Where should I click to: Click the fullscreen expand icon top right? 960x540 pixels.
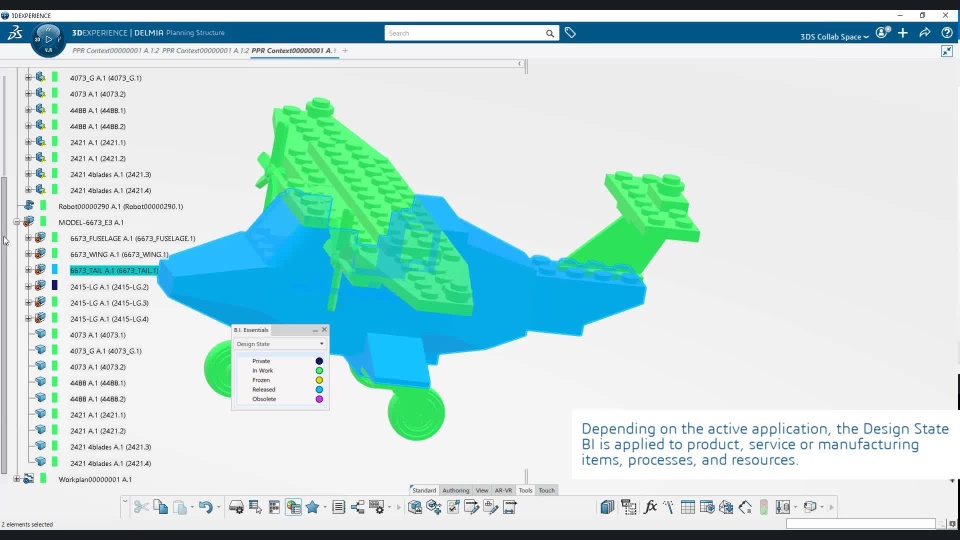click(x=947, y=51)
